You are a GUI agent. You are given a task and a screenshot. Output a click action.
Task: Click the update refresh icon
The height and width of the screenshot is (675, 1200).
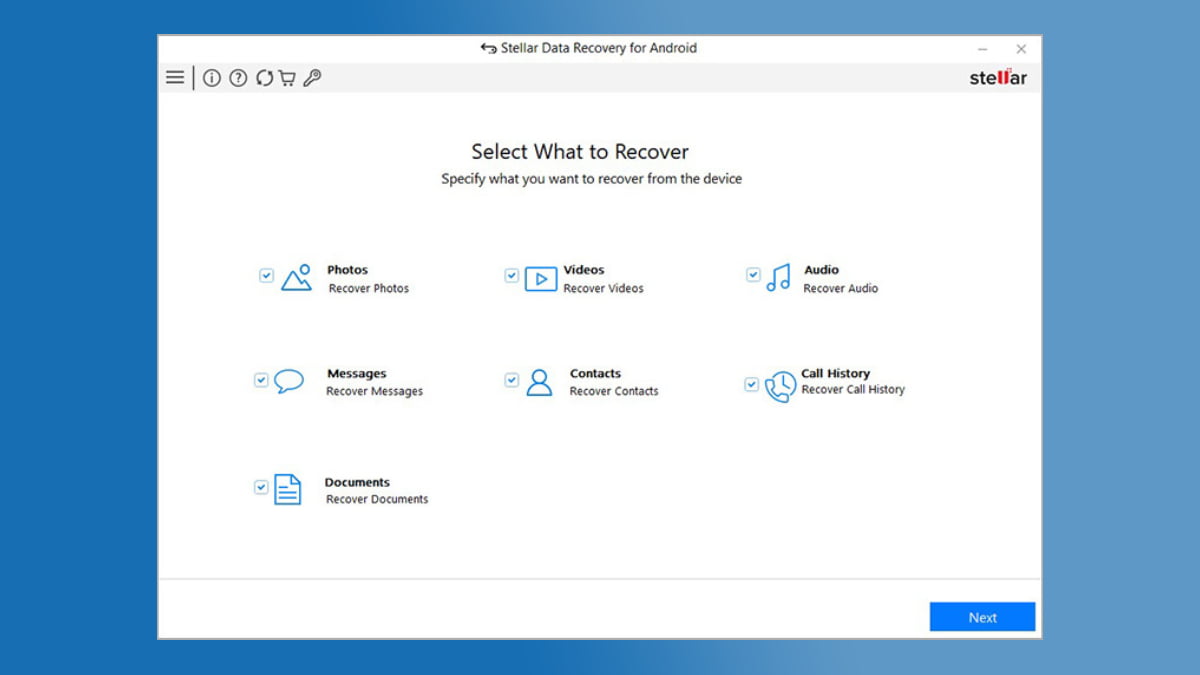pos(264,78)
